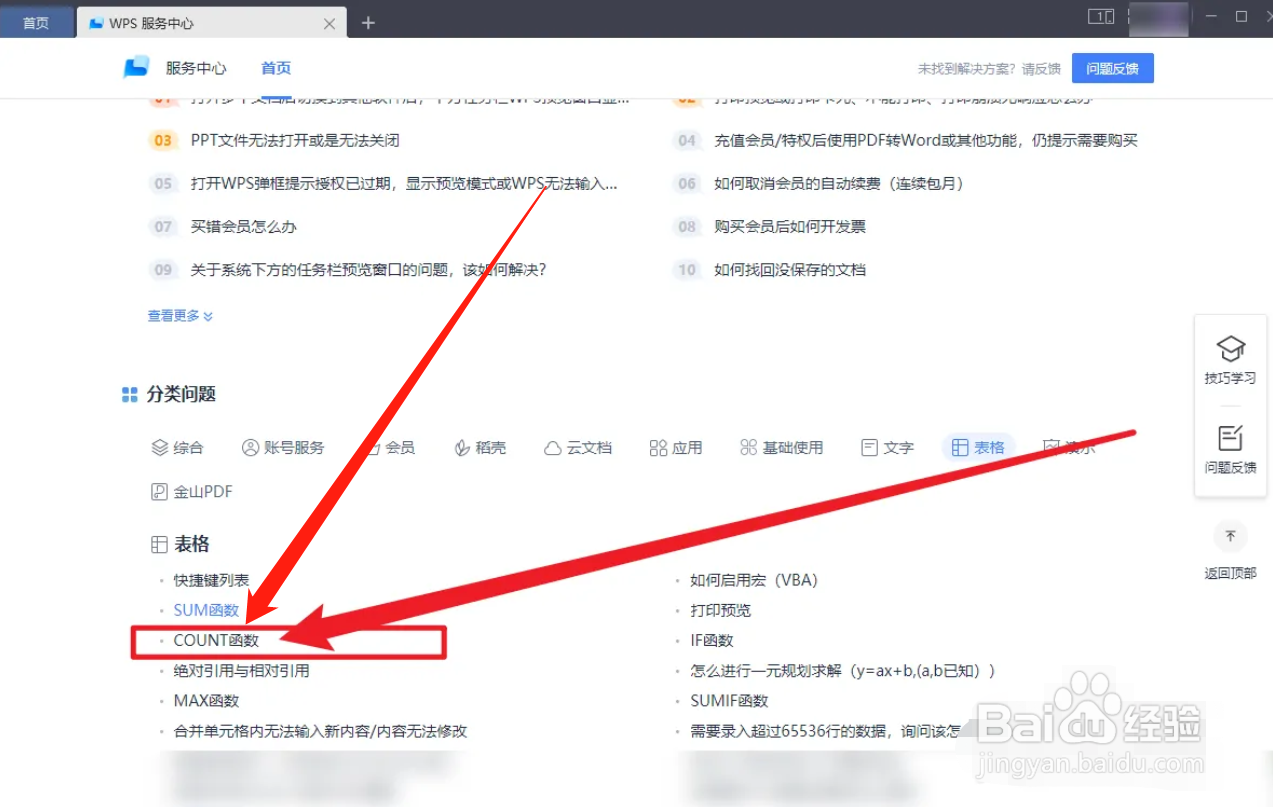The image size is (1273, 807).
Task: Open question 10 如何找回没保存的文档
Action: (x=790, y=269)
